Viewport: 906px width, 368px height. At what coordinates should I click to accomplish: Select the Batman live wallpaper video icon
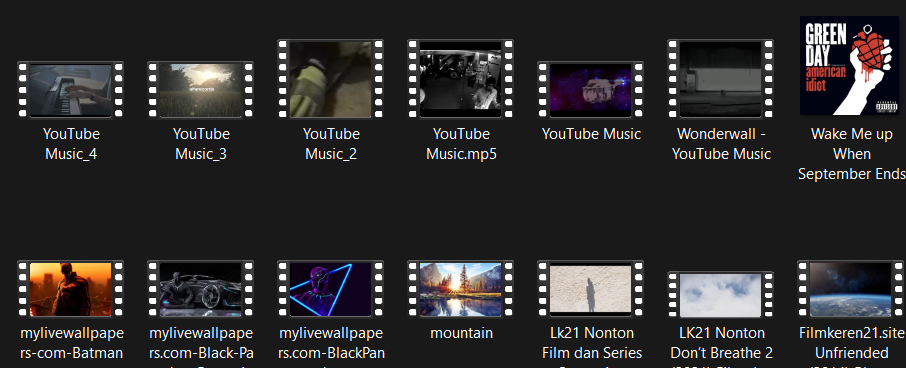70,289
